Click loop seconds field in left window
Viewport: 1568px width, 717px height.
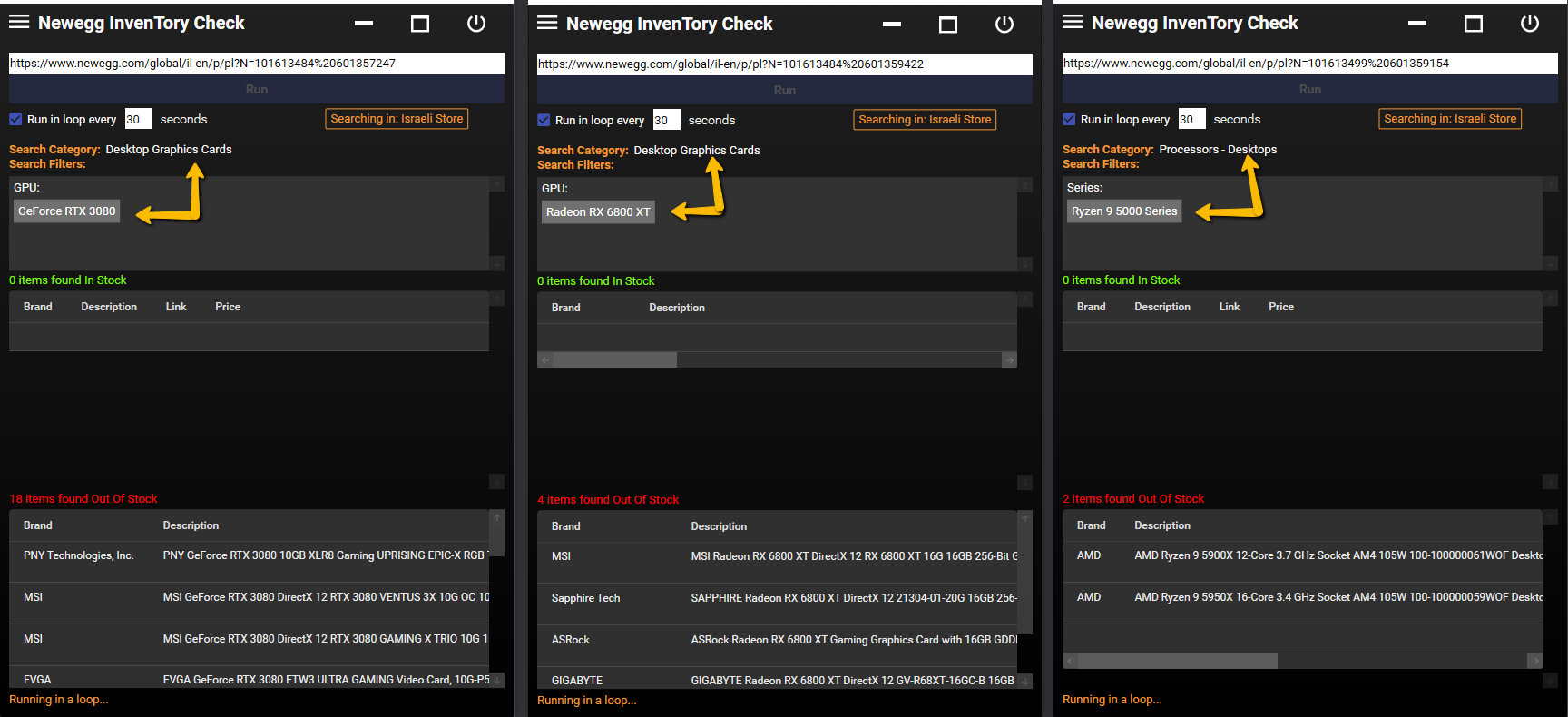click(138, 119)
